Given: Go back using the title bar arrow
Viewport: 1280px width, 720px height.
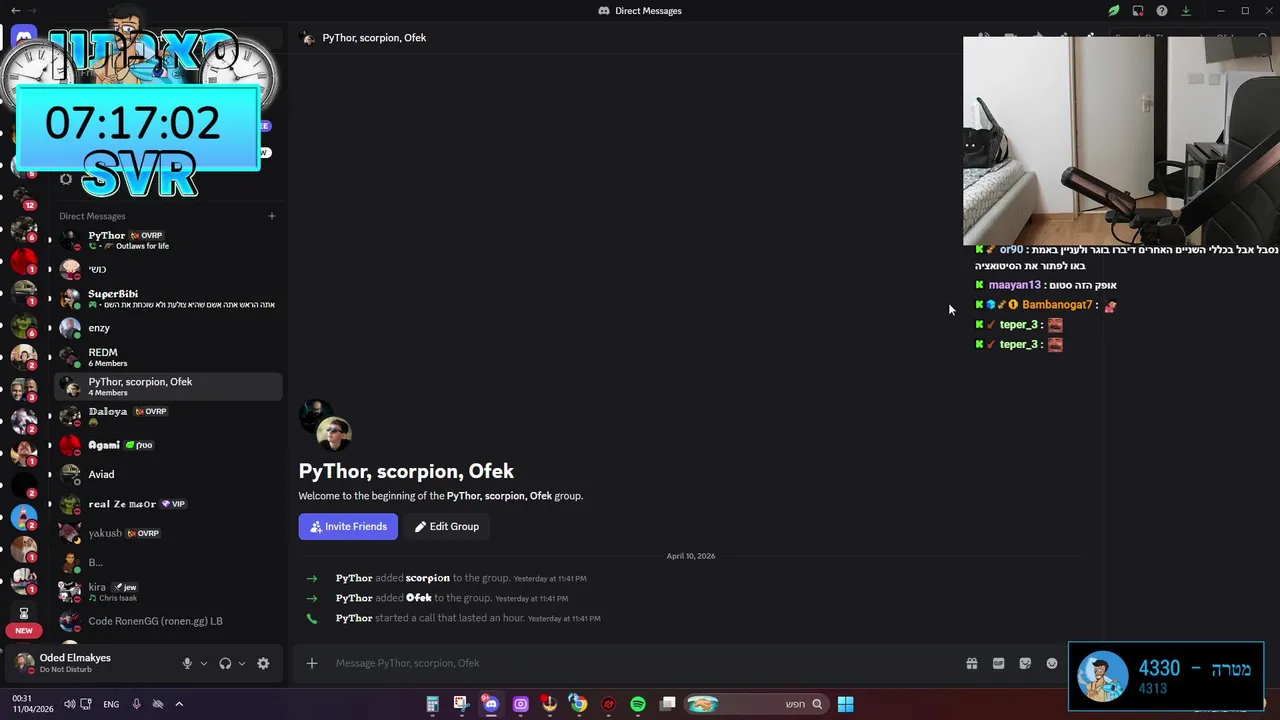Looking at the screenshot, I should (x=15, y=11).
